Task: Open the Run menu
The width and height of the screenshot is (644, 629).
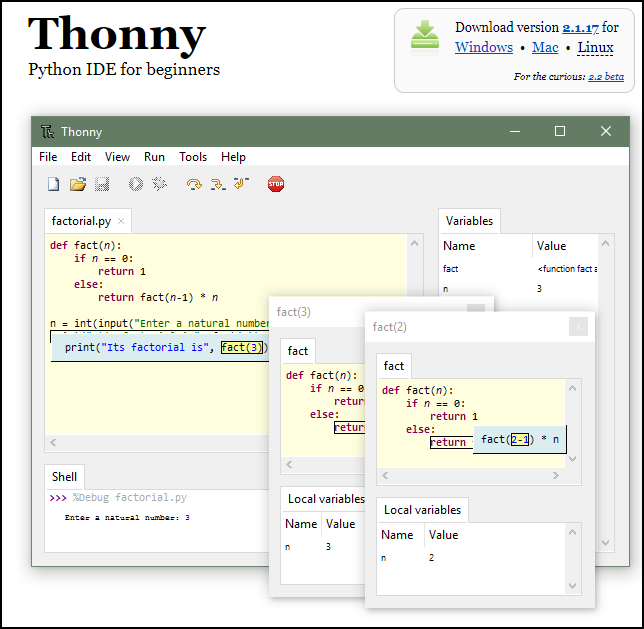Action: [154, 157]
